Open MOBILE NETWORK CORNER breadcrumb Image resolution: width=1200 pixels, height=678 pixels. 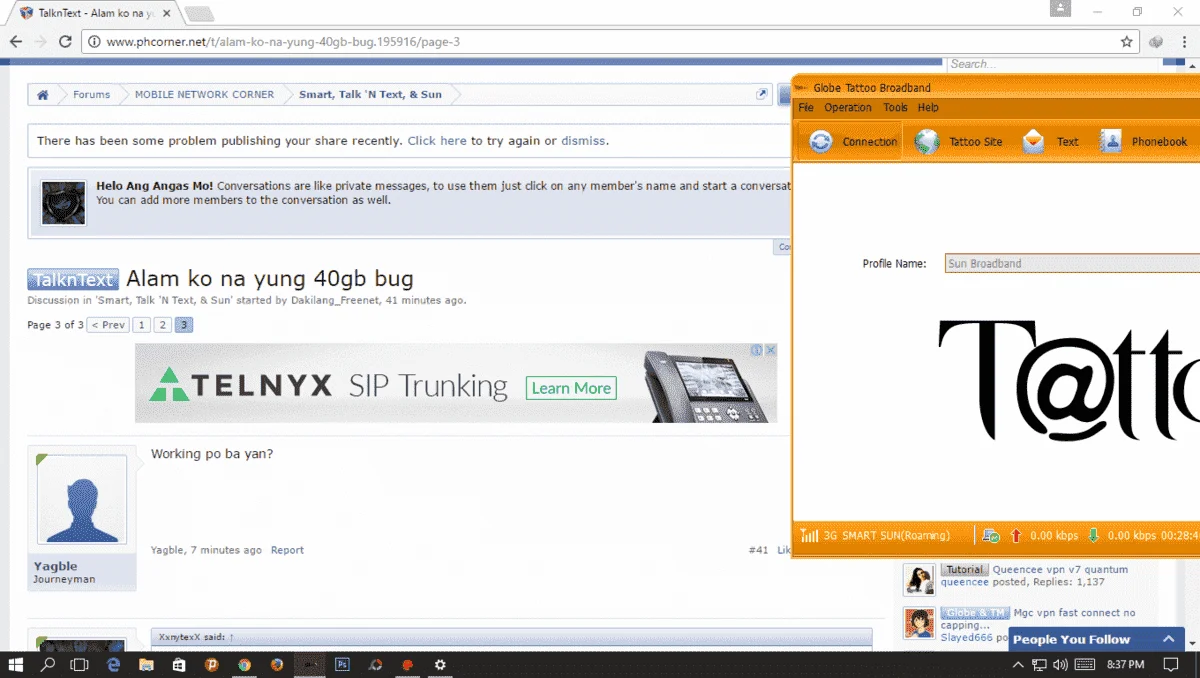coord(204,95)
